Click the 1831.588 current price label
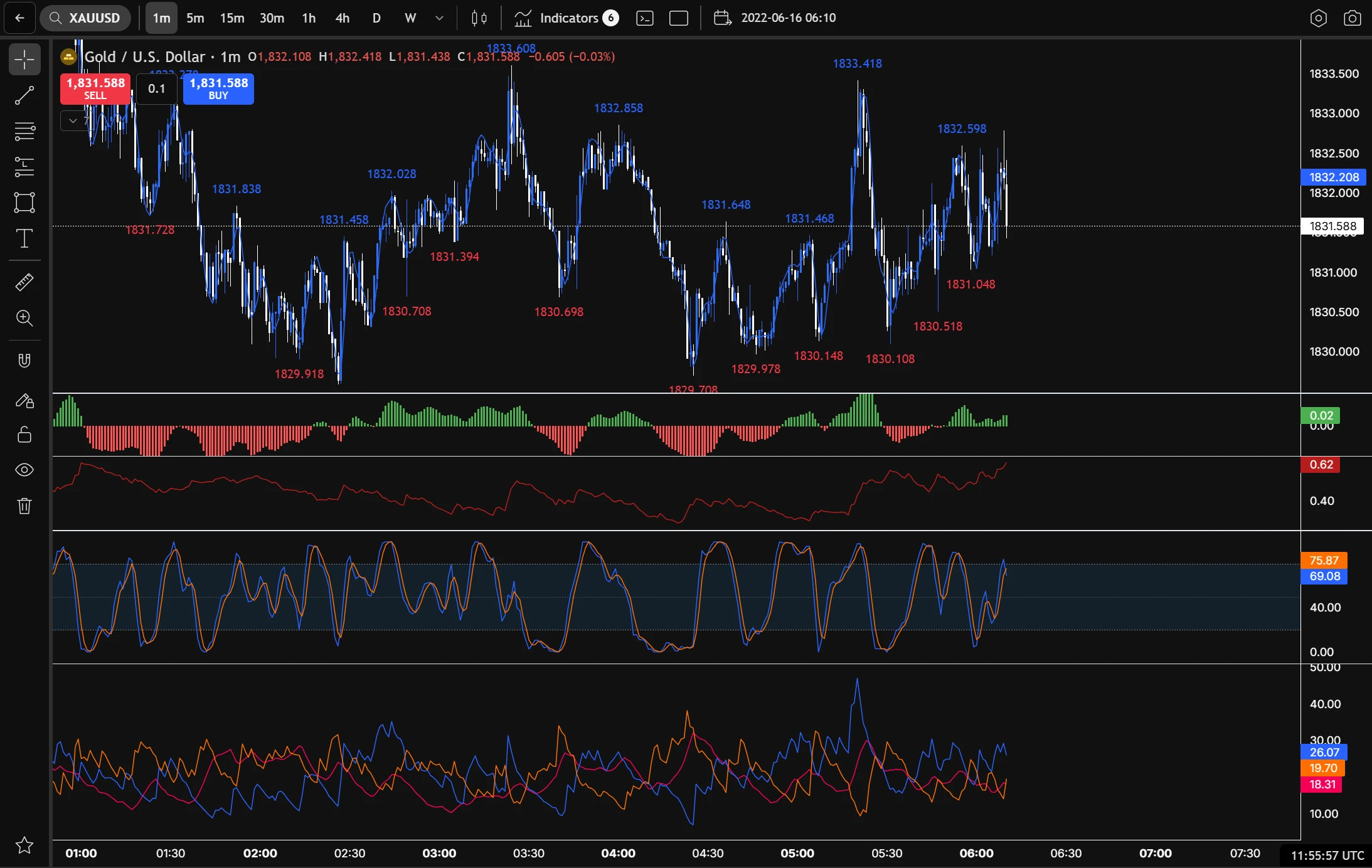 point(1332,226)
